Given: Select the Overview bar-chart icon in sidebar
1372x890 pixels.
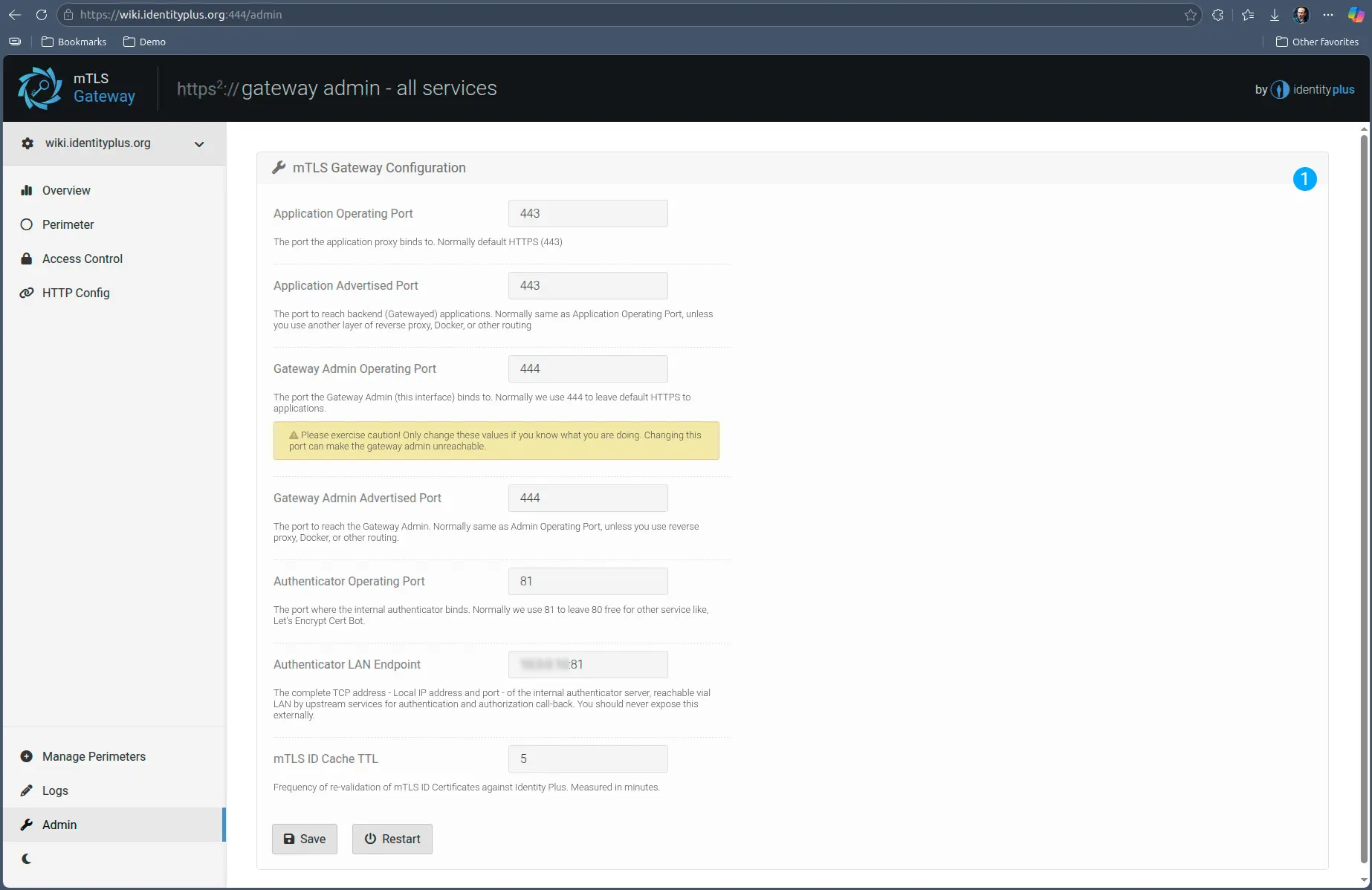Looking at the screenshot, I should (x=27, y=190).
